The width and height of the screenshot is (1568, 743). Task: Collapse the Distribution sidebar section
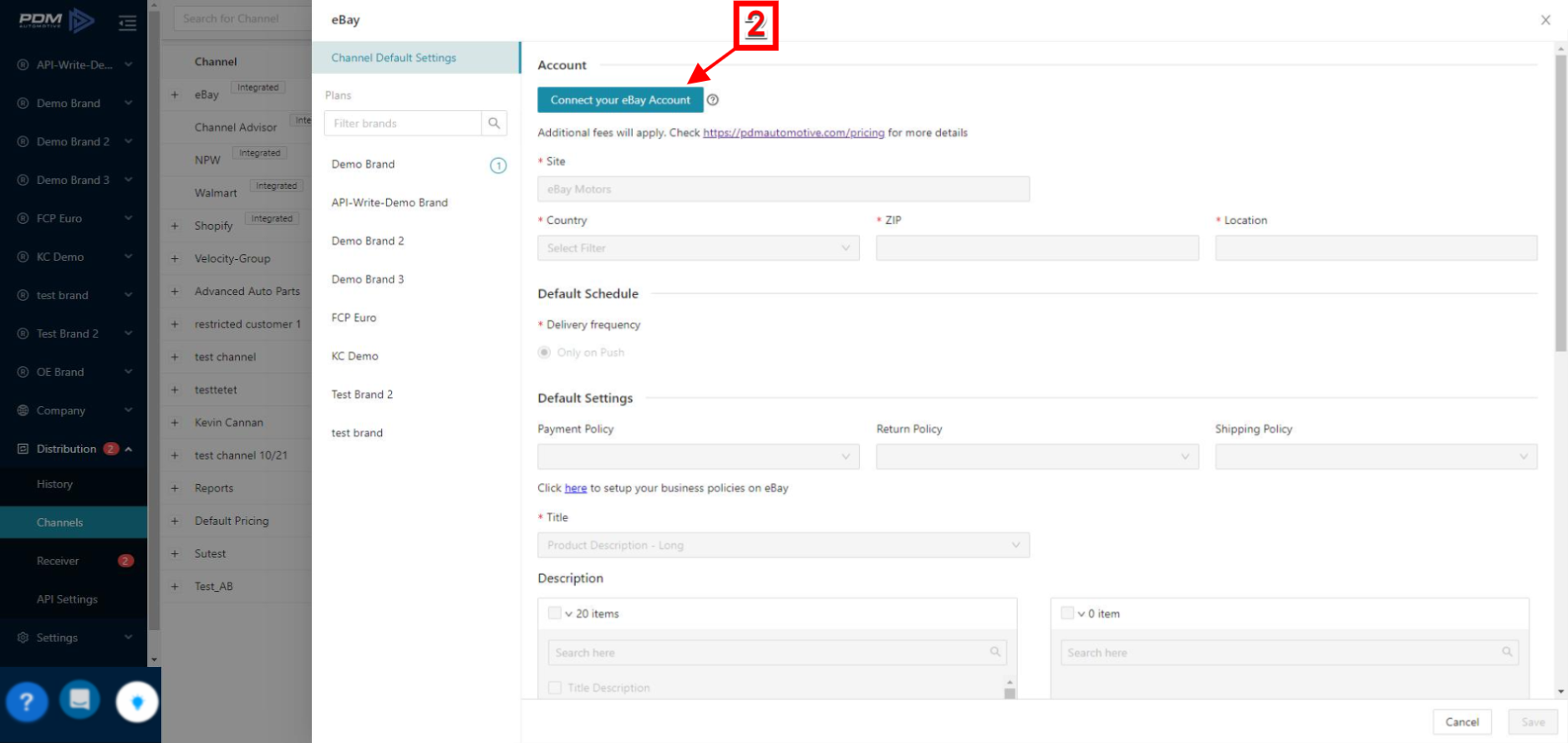click(x=129, y=449)
